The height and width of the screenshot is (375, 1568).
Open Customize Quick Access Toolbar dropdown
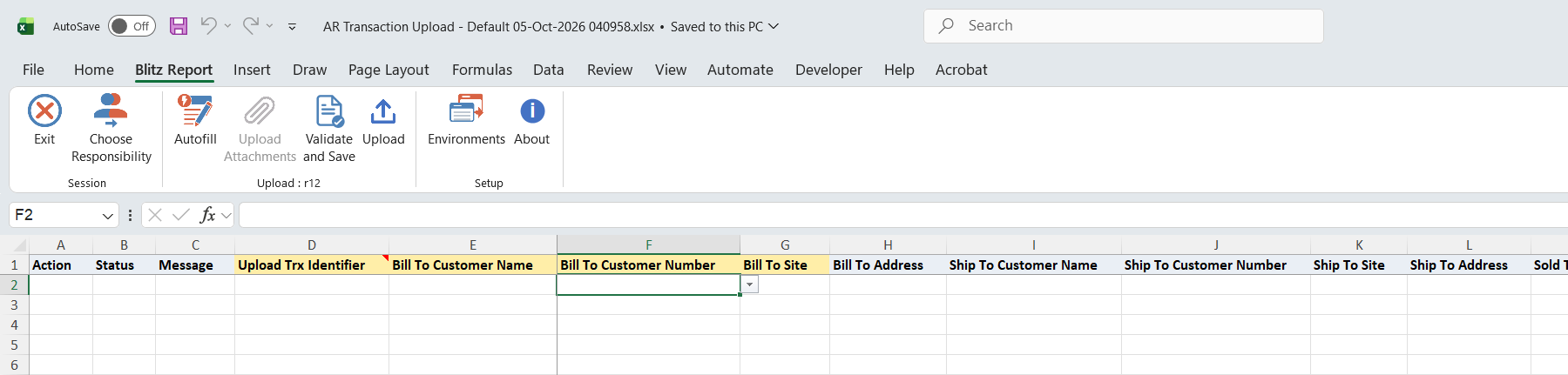coord(292,27)
